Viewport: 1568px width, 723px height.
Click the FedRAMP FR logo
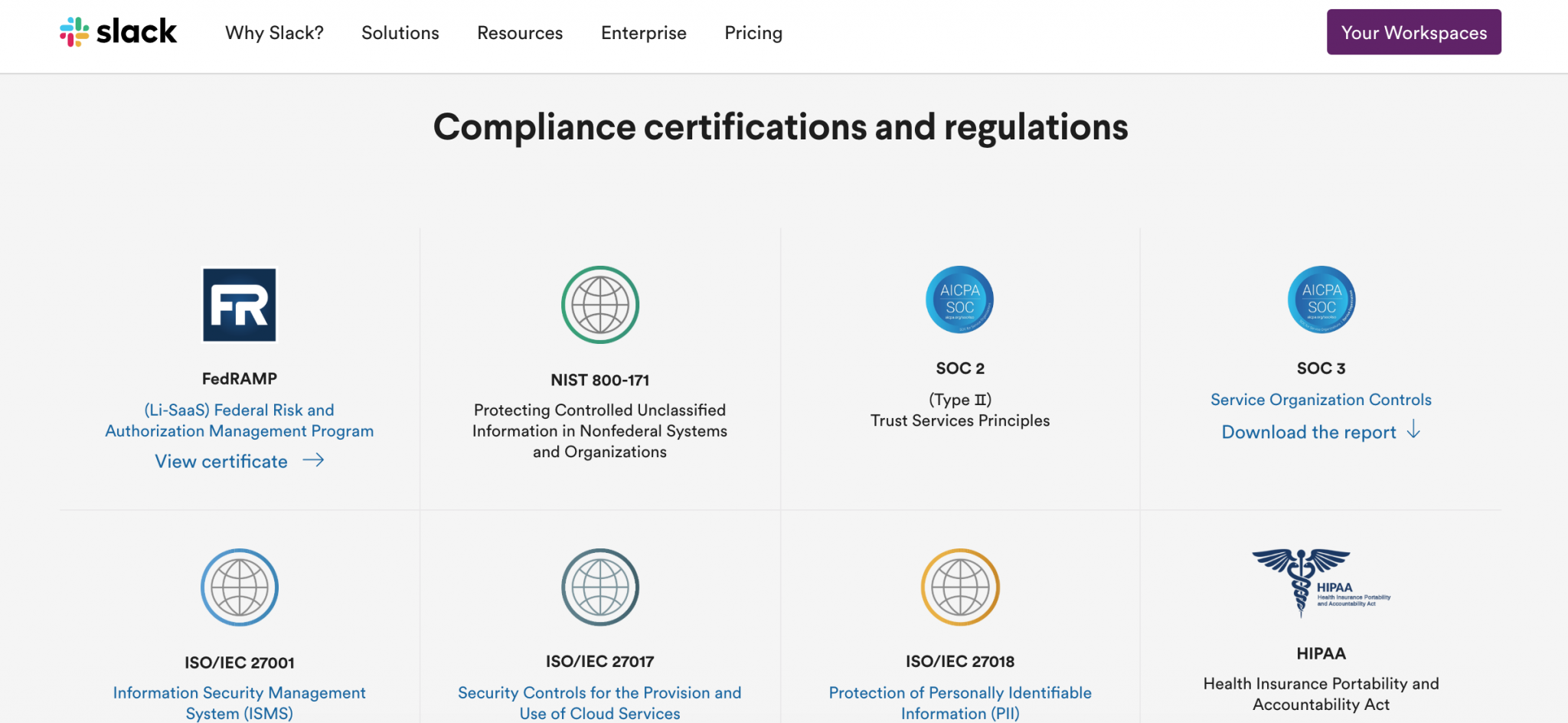[240, 304]
